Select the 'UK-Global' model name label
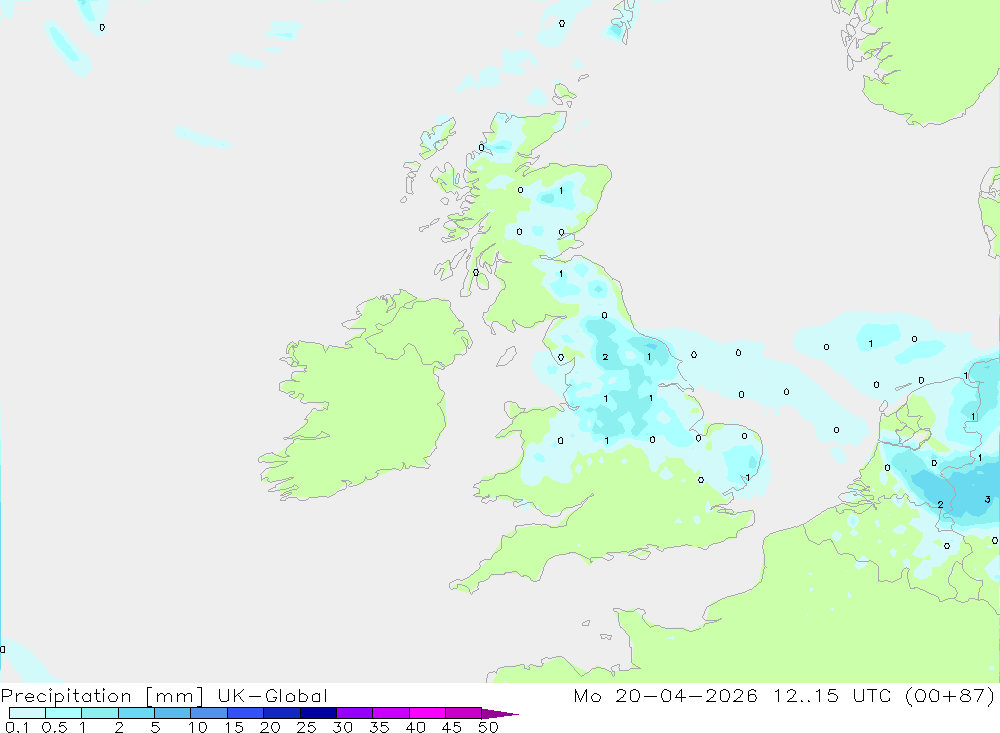The width and height of the screenshot is (1000, 733). (272, 695)
